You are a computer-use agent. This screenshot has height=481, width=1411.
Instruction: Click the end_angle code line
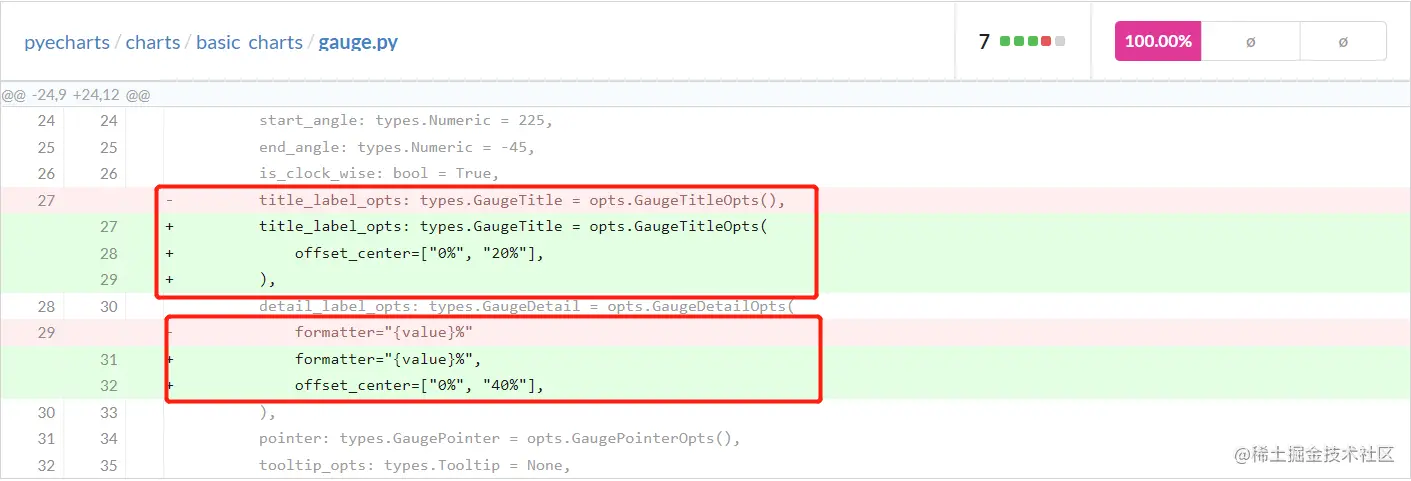(x=397, y=147)
